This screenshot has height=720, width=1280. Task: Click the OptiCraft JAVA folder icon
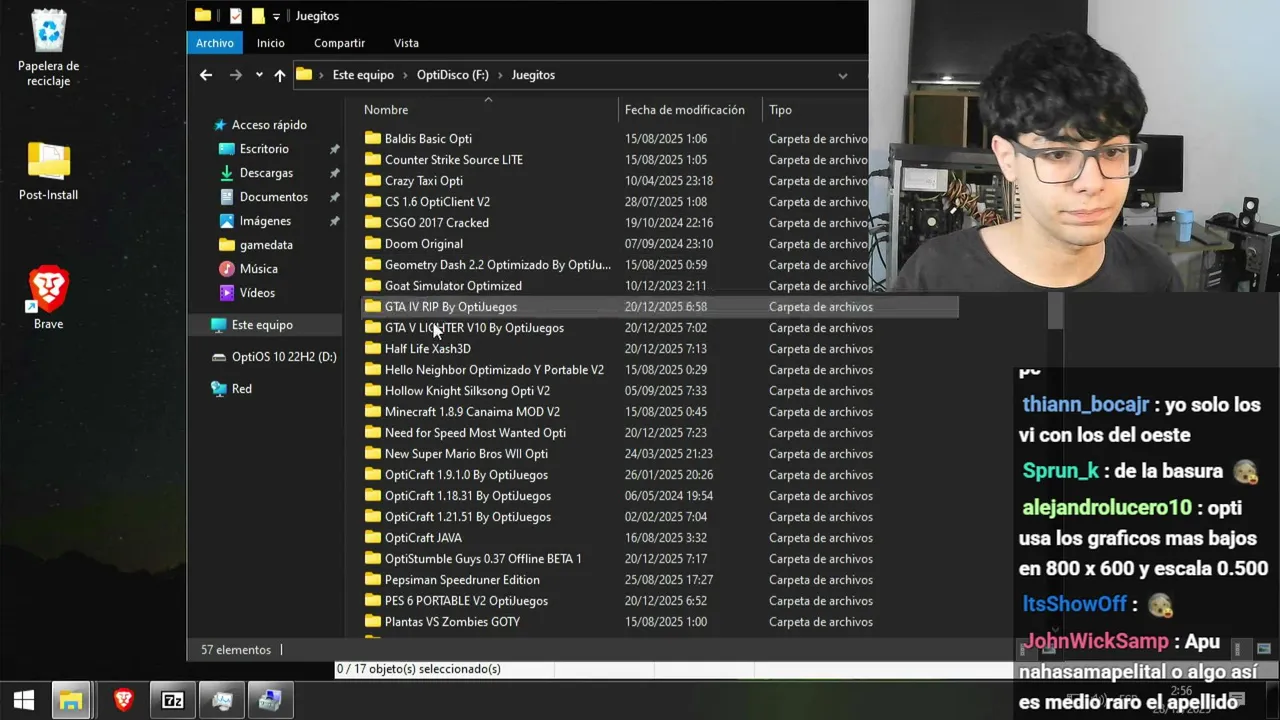373,538
